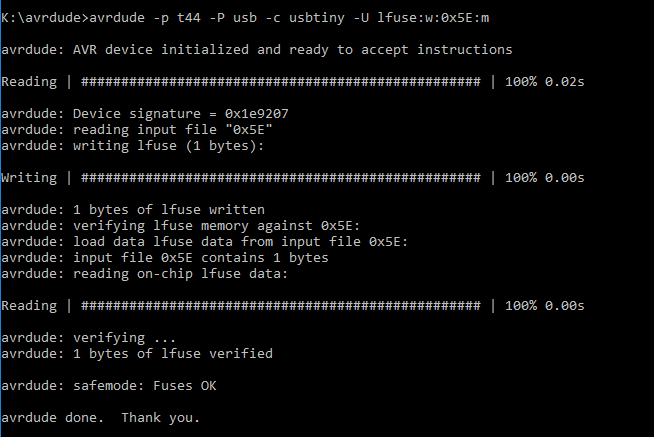Click the 'avrdude done. Thank you.' line
Screen dimensions: 654x437
101,418
